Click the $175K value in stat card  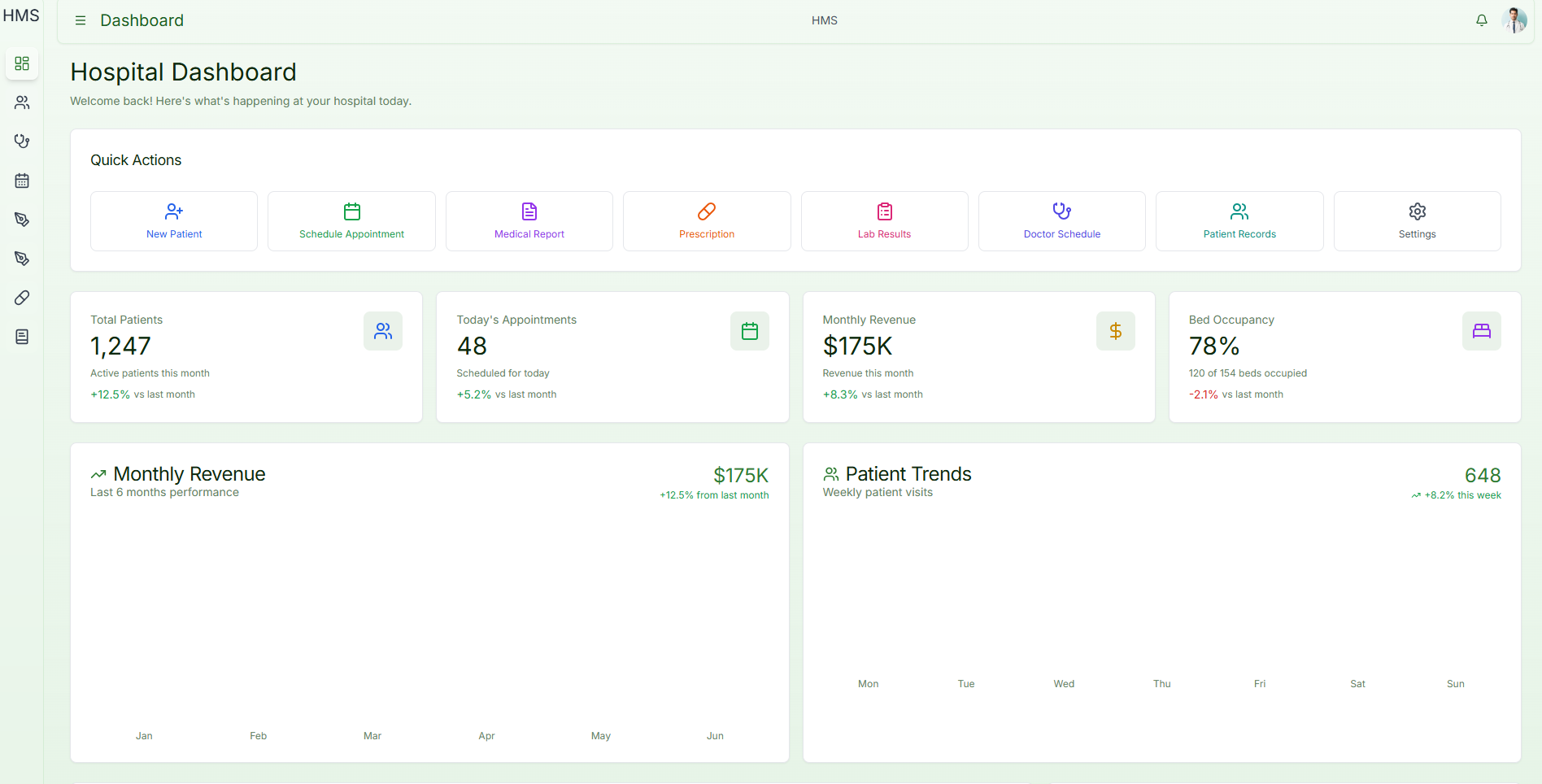tap(857, 346)
